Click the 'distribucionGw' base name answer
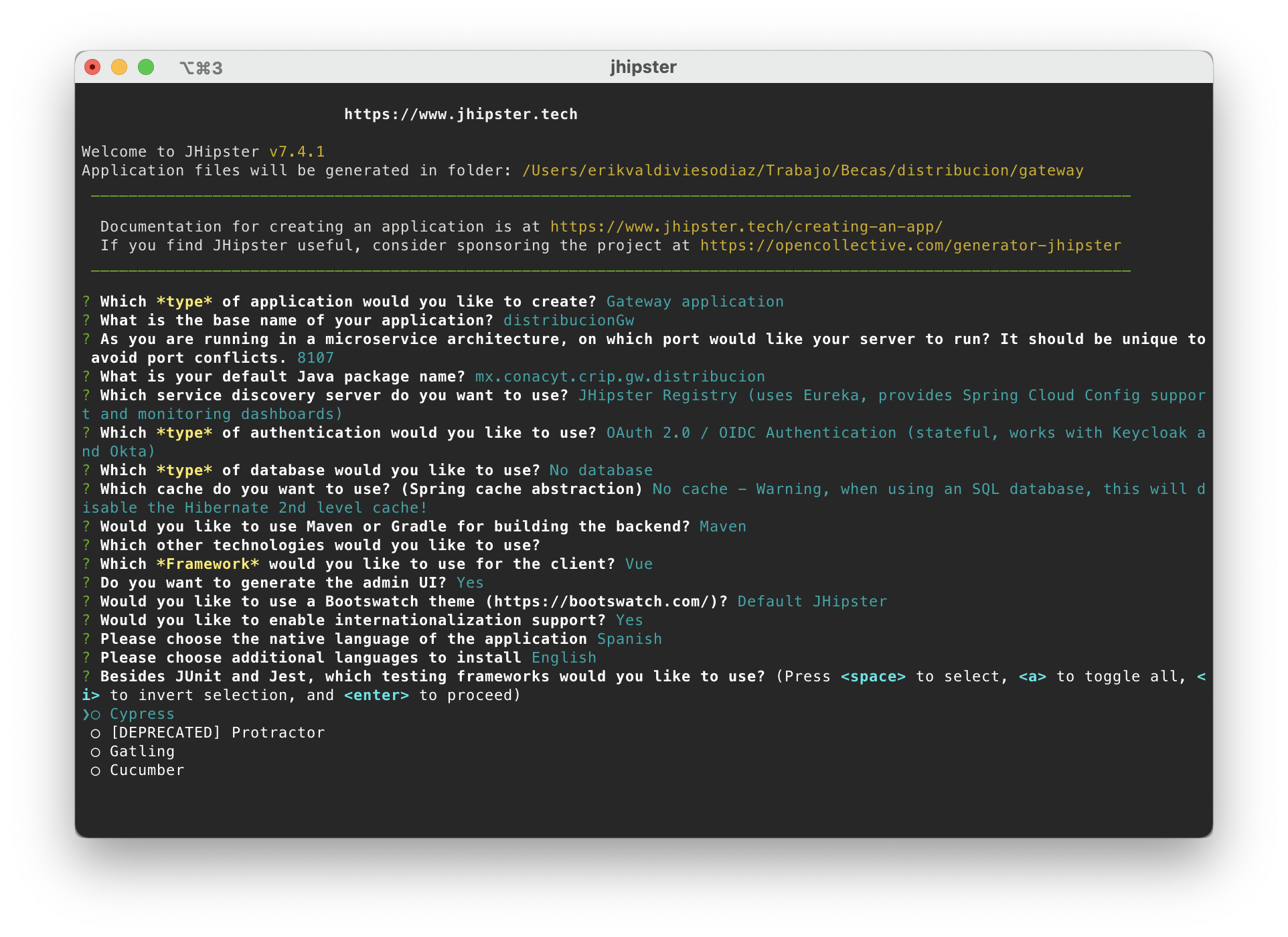1288x937 pixels. click(568, 321)
